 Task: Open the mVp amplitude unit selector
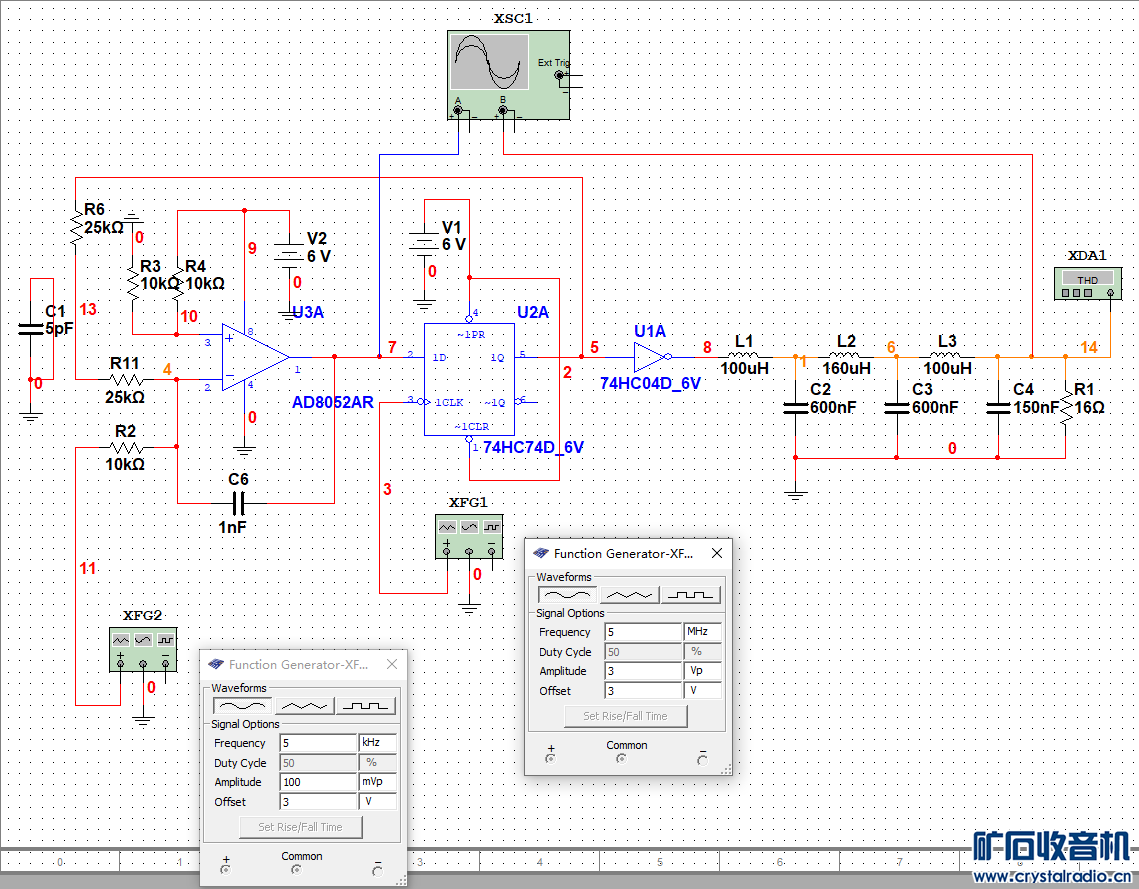378,782
